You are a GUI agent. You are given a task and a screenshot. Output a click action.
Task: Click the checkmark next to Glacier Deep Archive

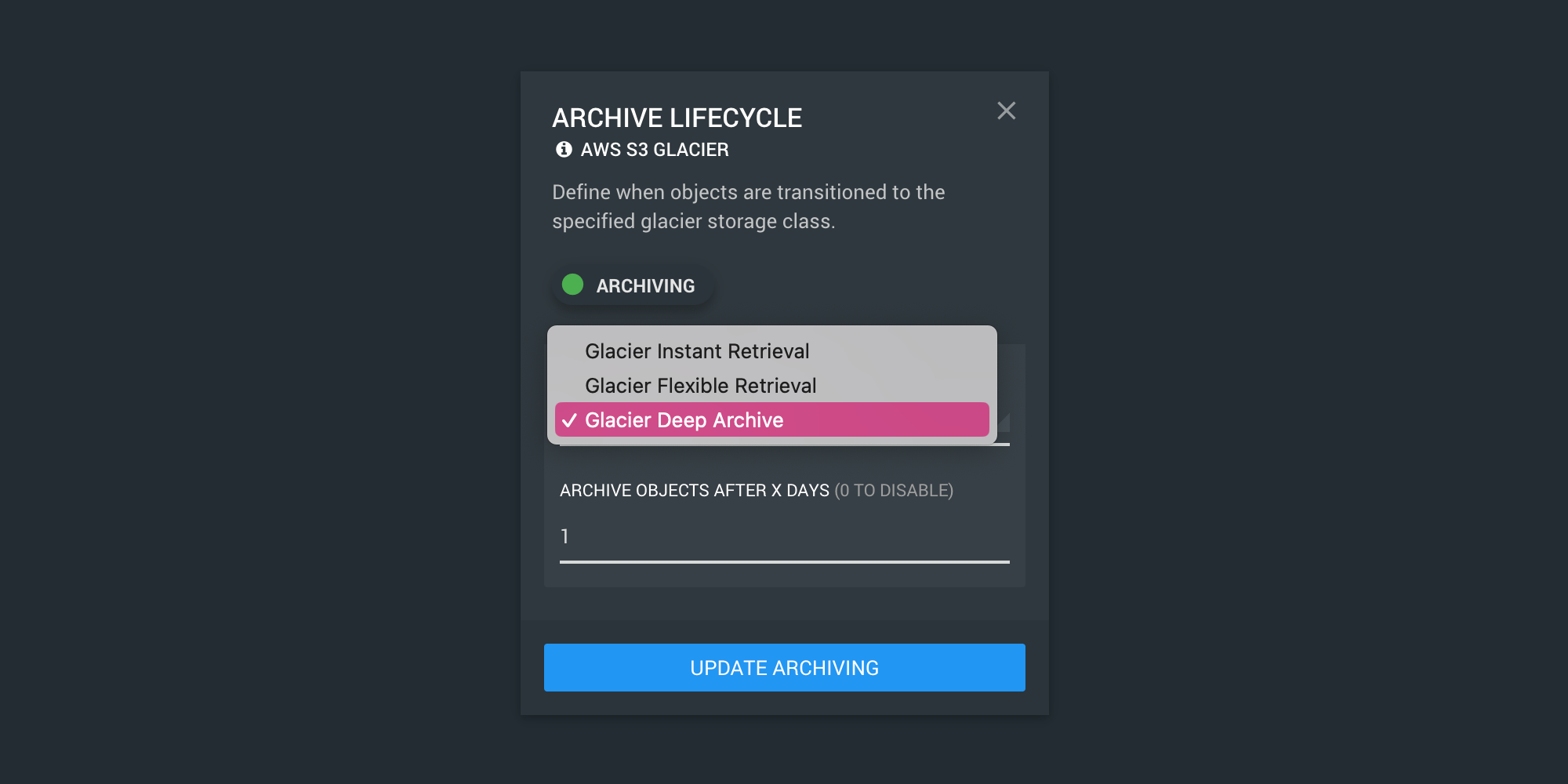[570, 420]
